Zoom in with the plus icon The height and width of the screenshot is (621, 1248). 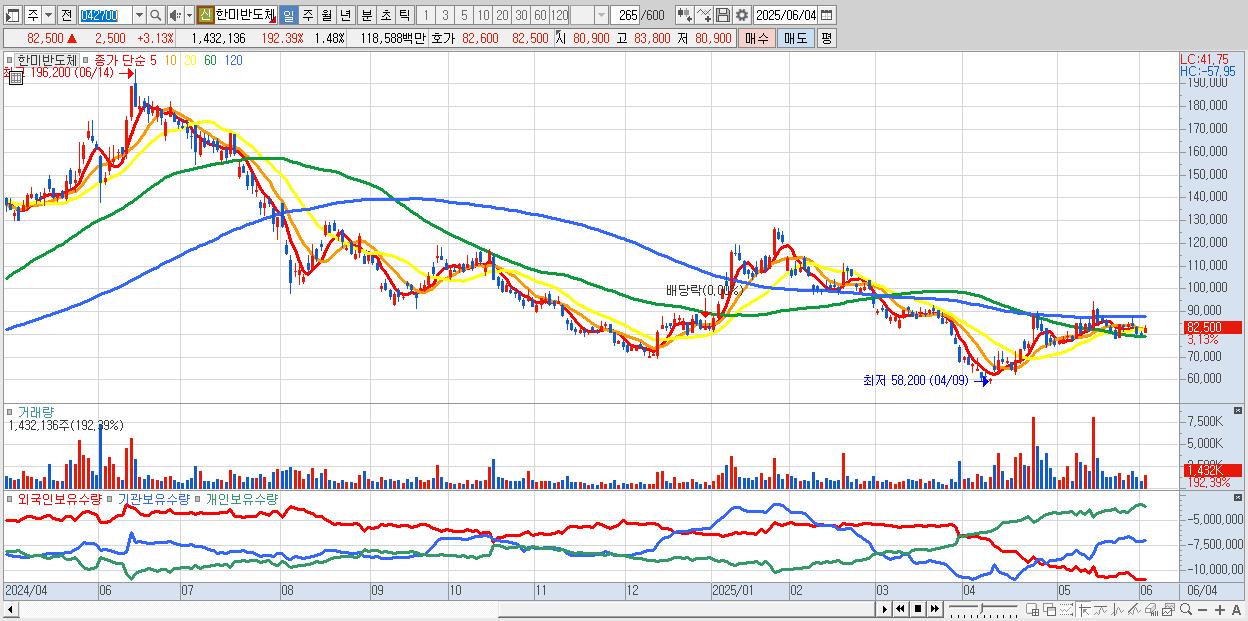click(x=1219, y=609)
